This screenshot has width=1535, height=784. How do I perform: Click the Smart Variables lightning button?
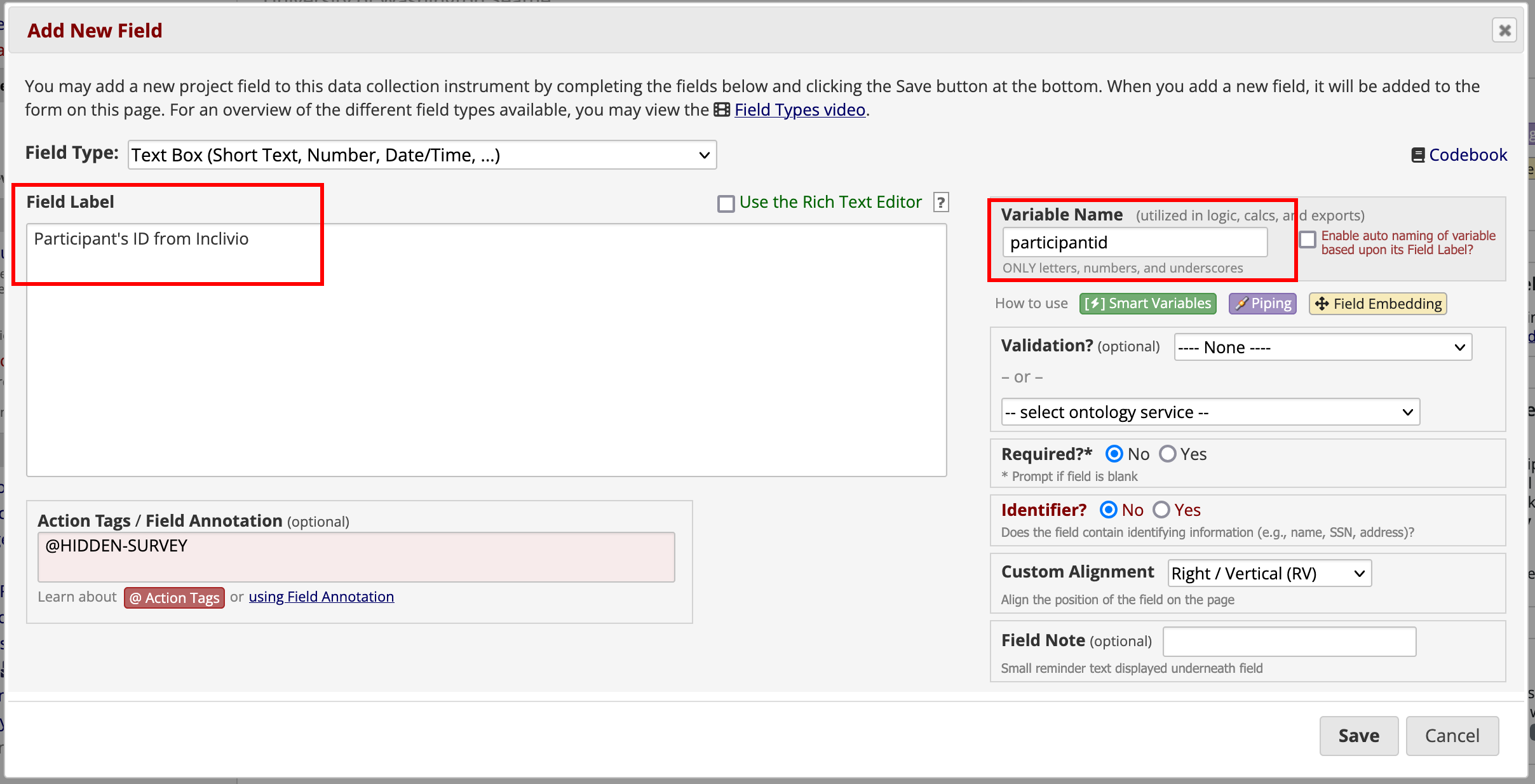(x=1147, y=303)
